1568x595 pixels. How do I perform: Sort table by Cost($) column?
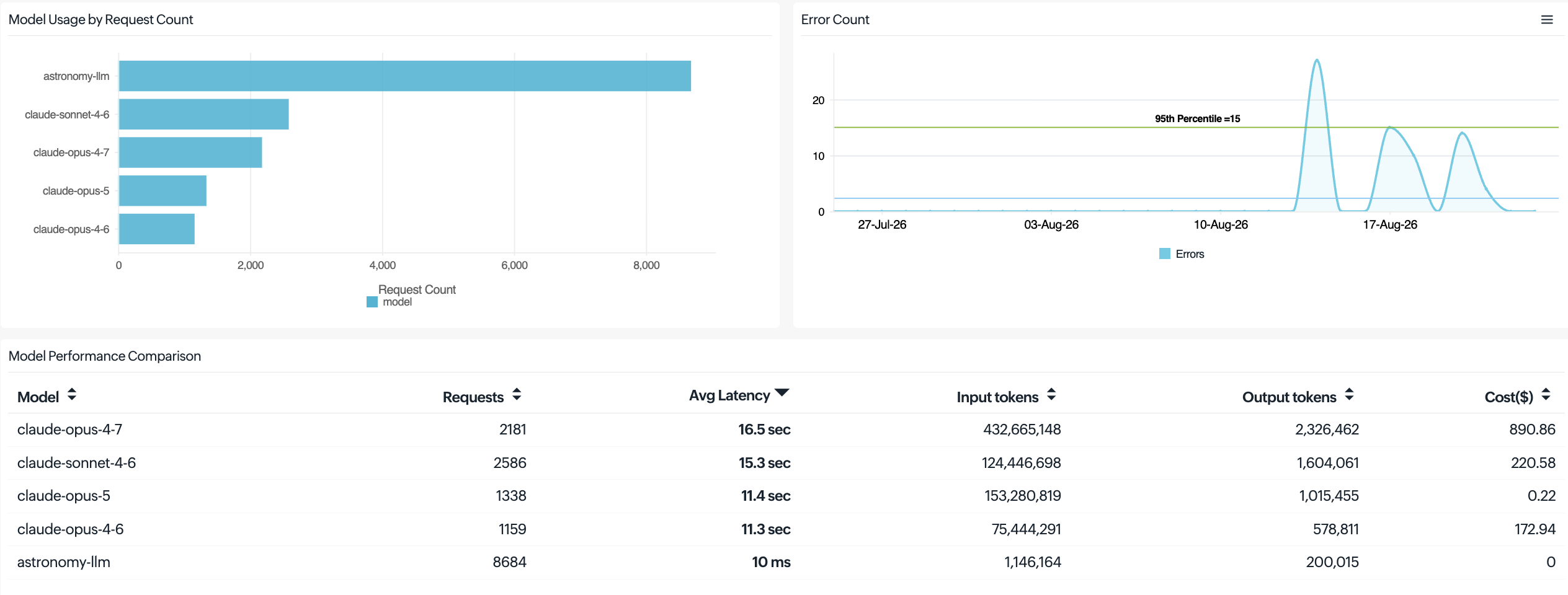coord(1546,395)
